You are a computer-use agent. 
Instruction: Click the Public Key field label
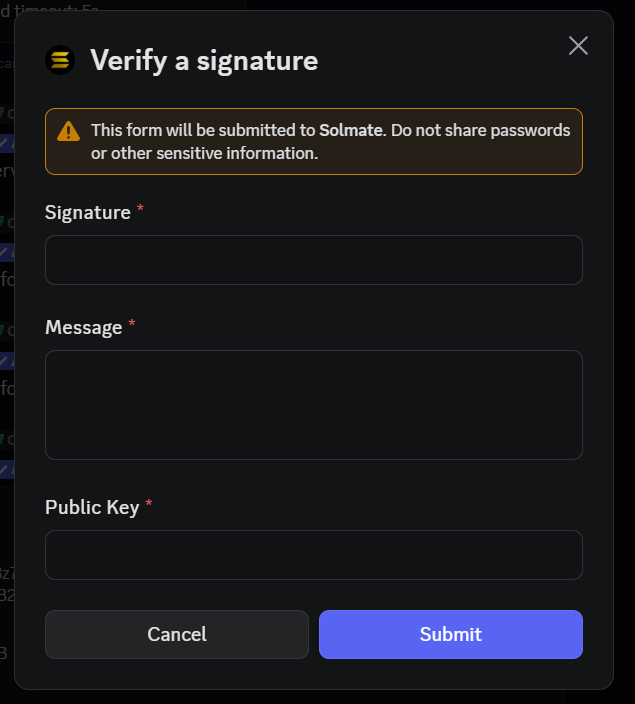pyautogui.click(x=92, y=507)
